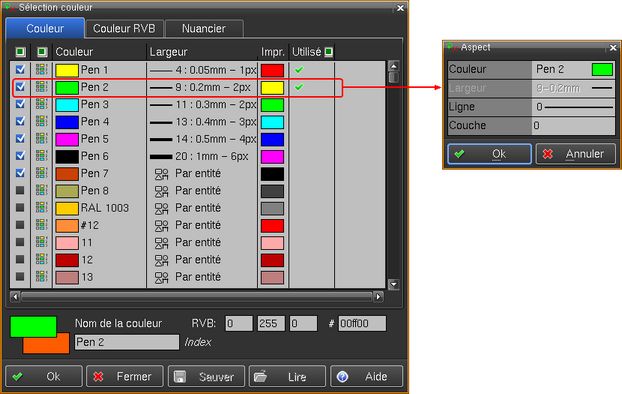Click Annuler in the Aspect dialog
Viewport: 622px width, 394px height.
tap(576, 154)
